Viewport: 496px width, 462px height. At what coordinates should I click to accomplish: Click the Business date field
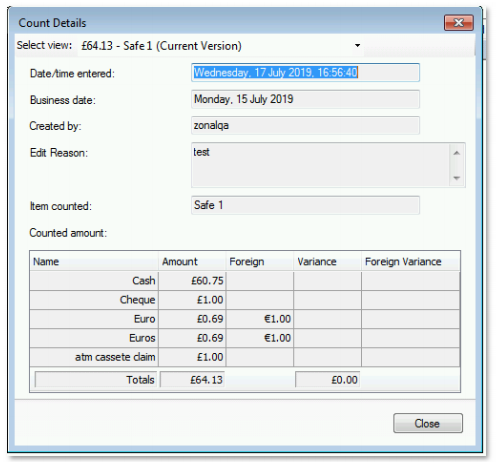[305, 99]
